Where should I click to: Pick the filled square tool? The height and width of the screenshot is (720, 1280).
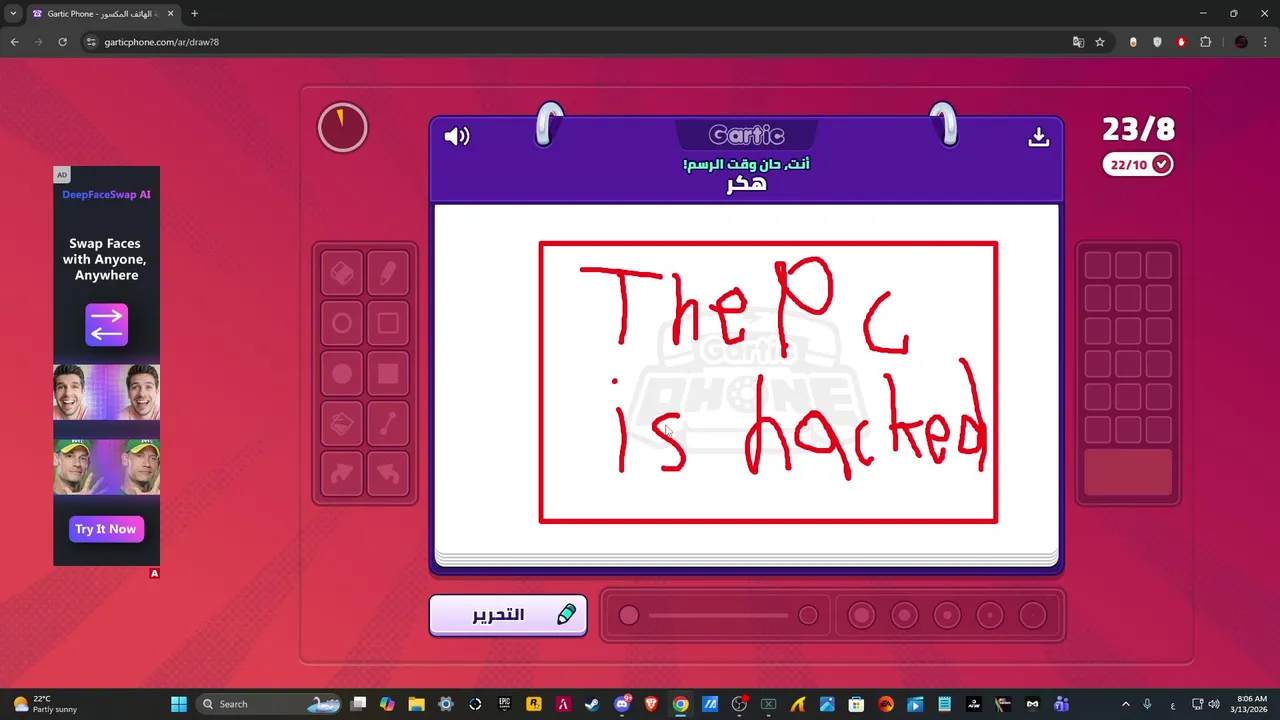(388, 374)
